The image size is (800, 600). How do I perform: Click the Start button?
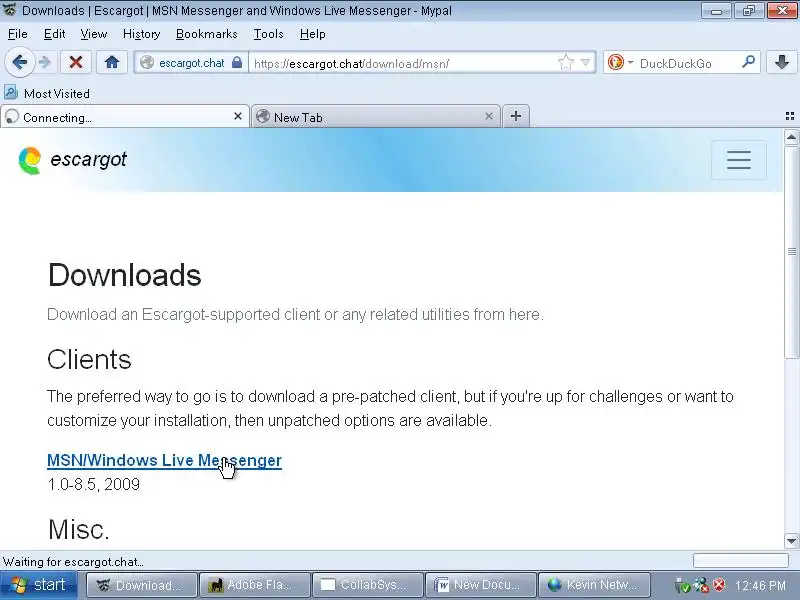(39, 585)
